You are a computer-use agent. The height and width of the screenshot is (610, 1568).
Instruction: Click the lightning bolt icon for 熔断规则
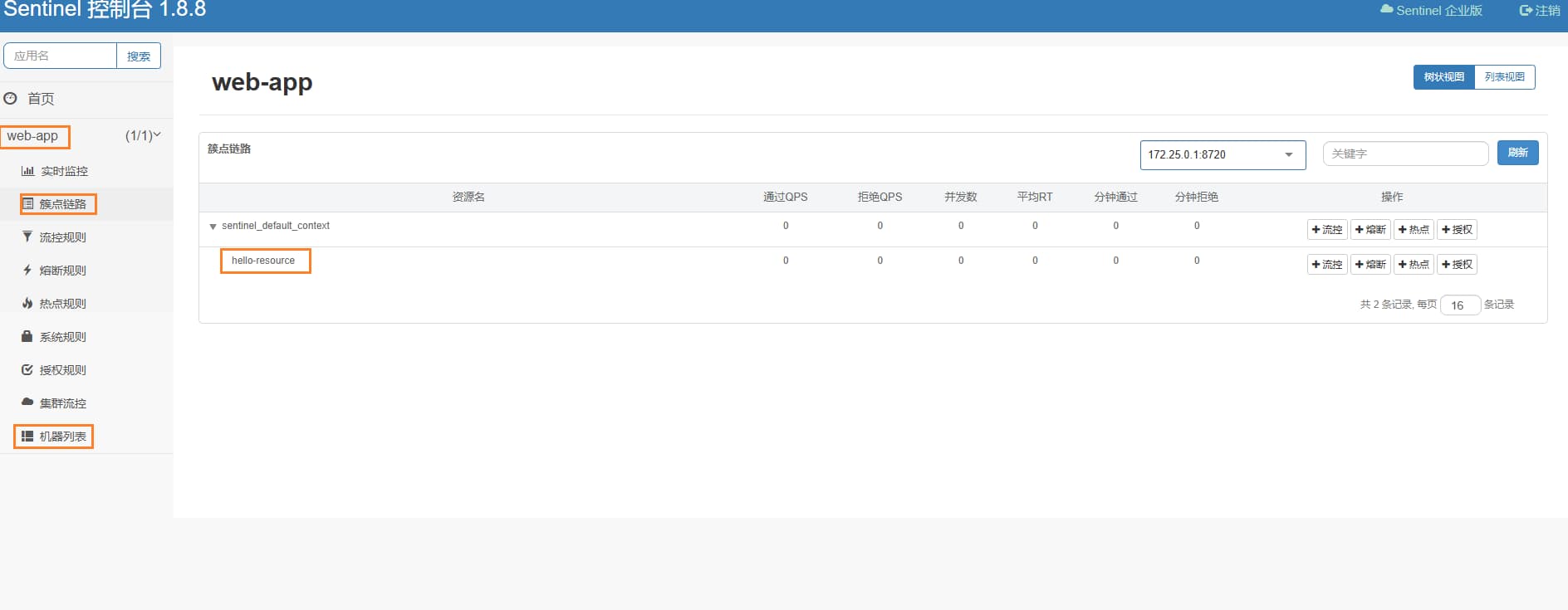click(27, 270)
